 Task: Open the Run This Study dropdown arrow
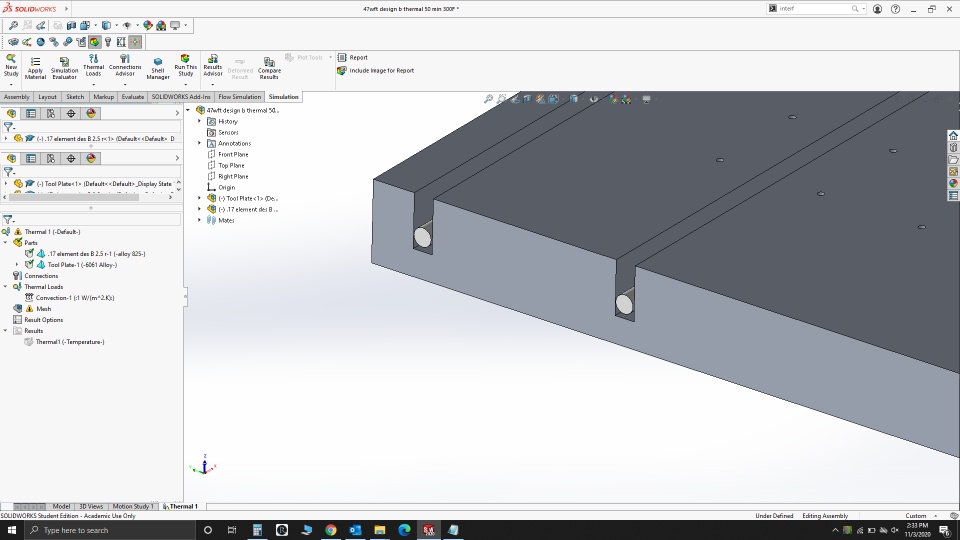point(186,84)
